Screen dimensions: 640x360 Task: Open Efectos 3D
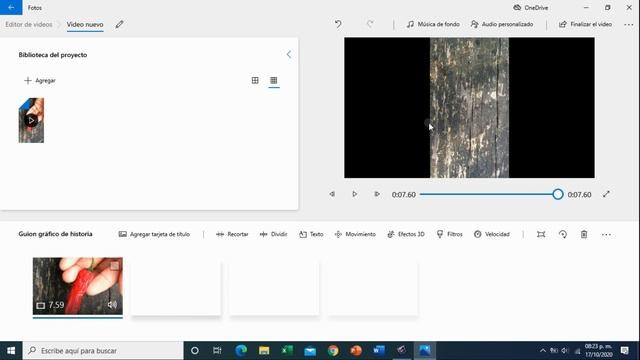[x=406, y=234]
